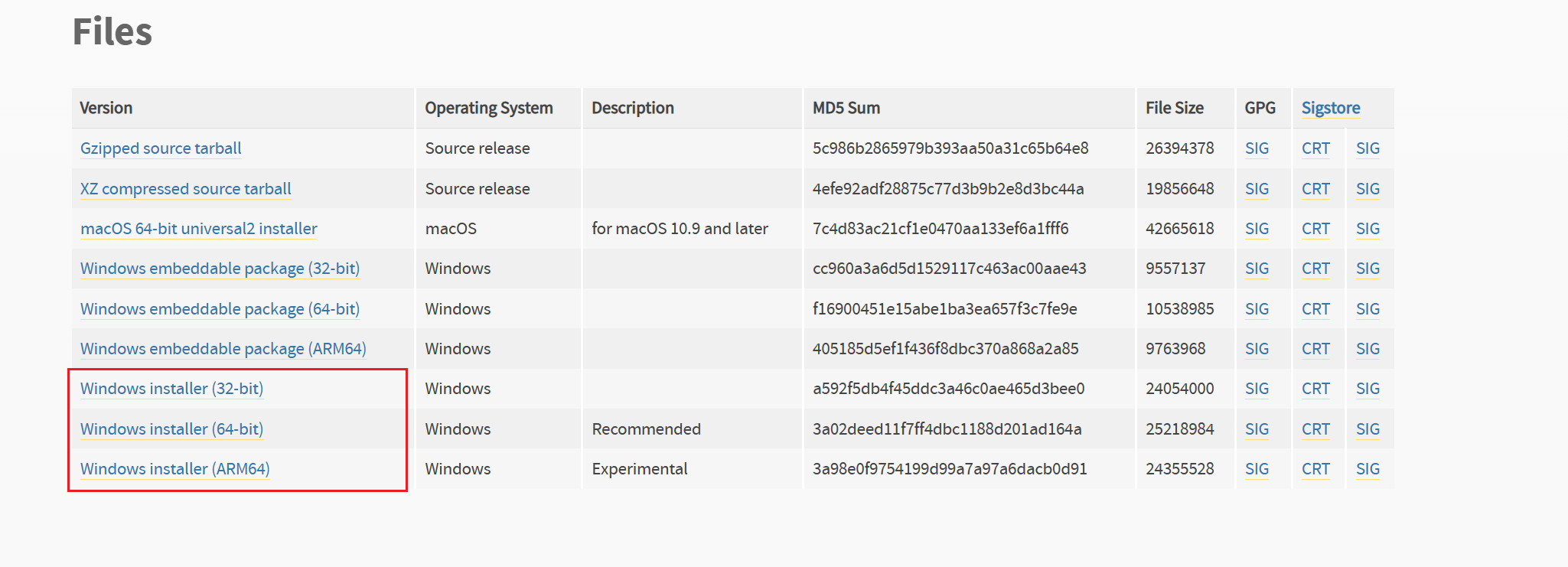Click the Files heading

click(x=112, y=32)
